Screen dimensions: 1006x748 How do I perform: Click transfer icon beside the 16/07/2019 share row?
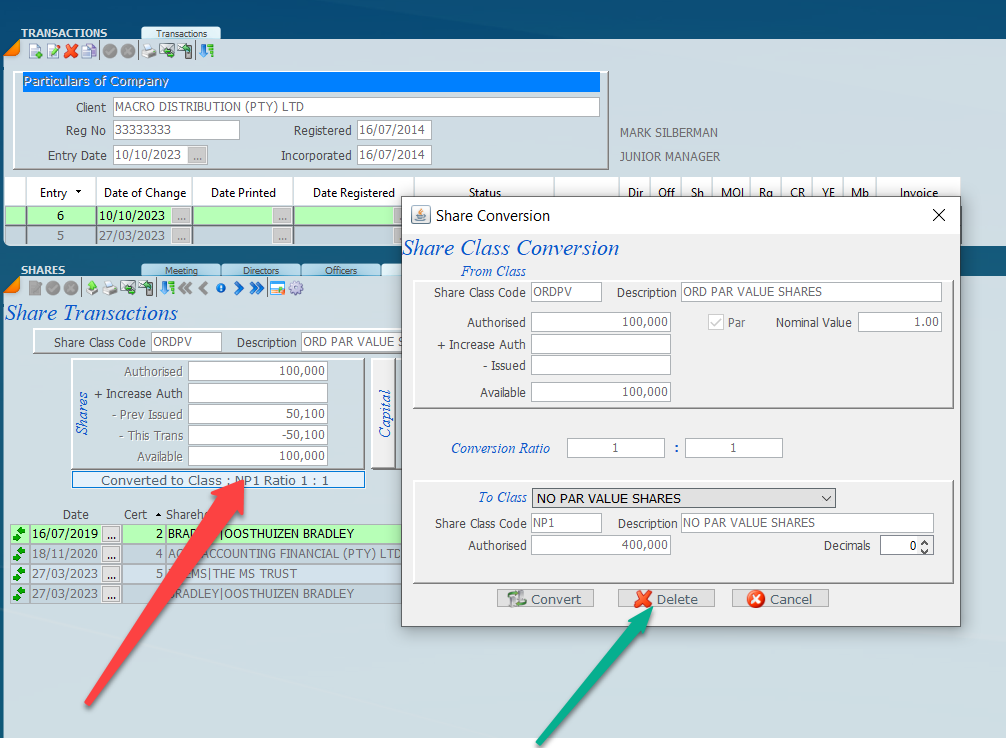(x=19, y=534)
